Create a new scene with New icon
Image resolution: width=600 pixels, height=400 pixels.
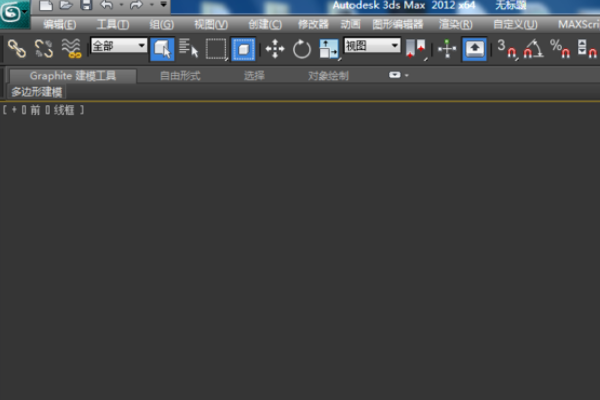pos(46,5)
